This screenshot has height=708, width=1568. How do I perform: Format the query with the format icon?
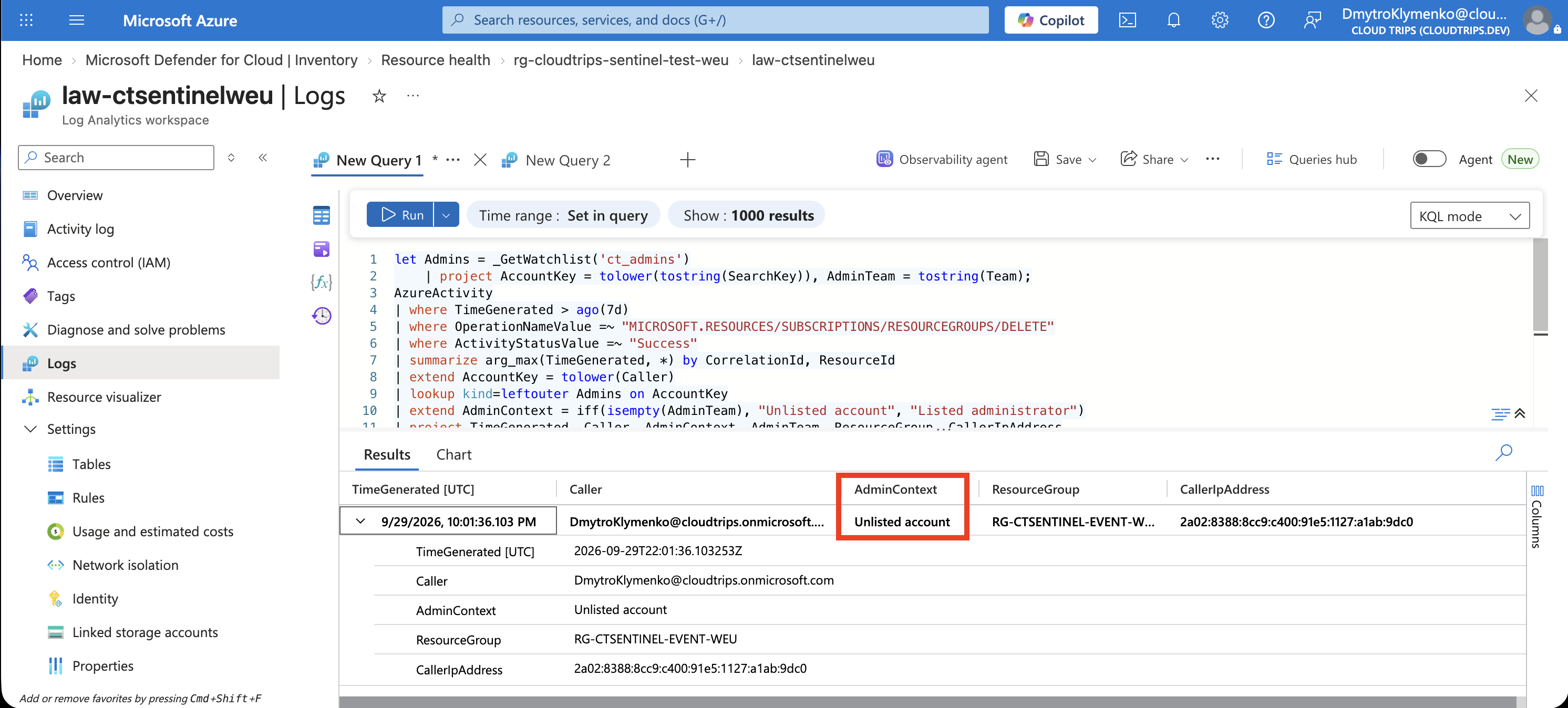1500,414
